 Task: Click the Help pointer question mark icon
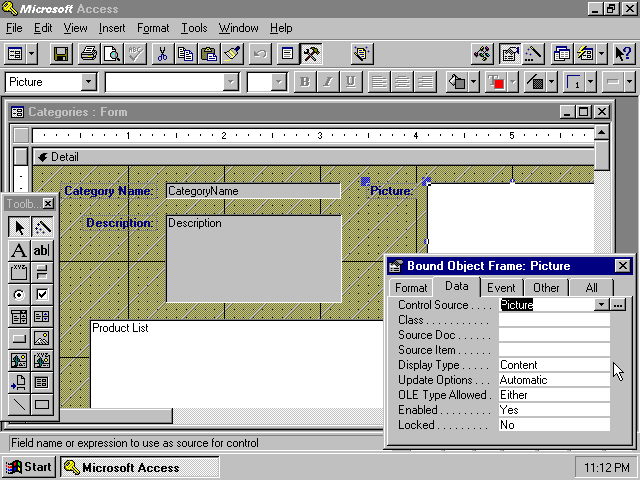pos(624,54)
